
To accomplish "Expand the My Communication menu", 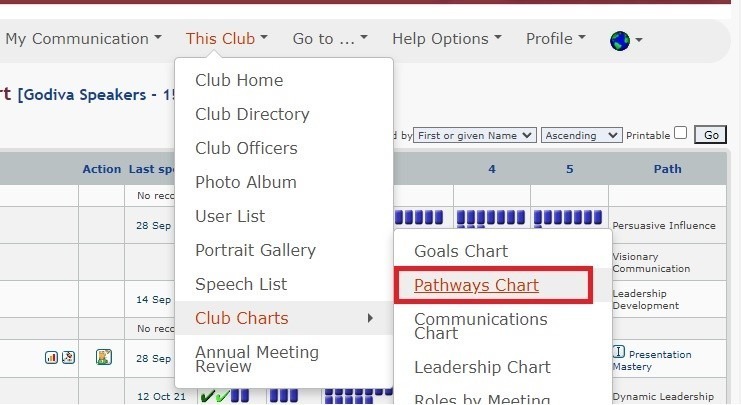I will point(84,39).
